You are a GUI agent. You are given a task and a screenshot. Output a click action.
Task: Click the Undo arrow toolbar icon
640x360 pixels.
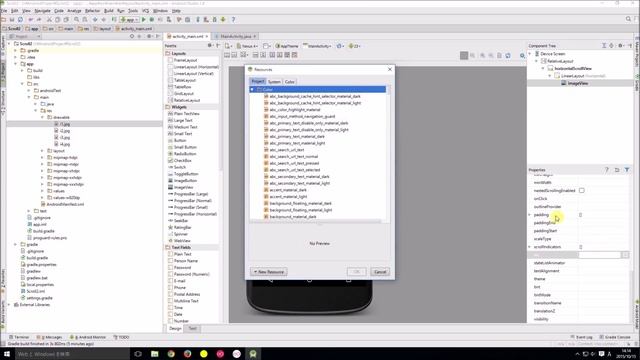pyautogui.click(x=31, y=20)
